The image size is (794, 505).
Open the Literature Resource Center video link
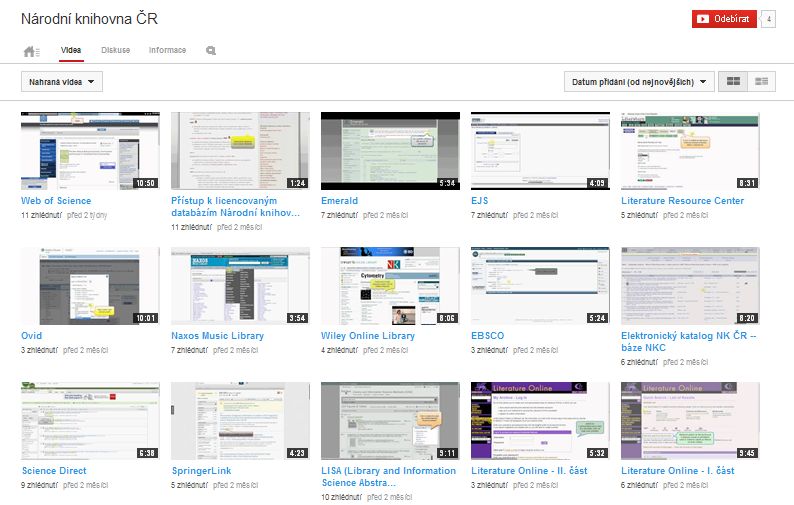(x=683, y=201)
